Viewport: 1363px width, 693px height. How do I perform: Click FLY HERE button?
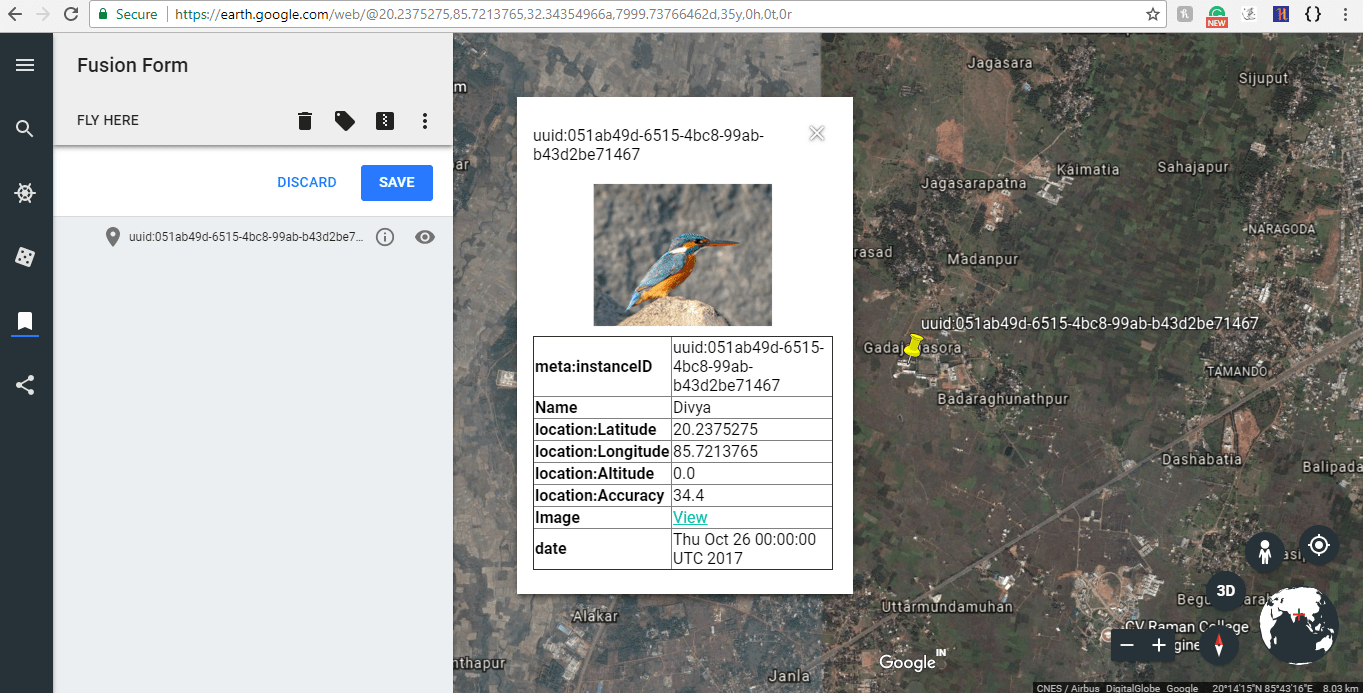[x=108, y=120]
